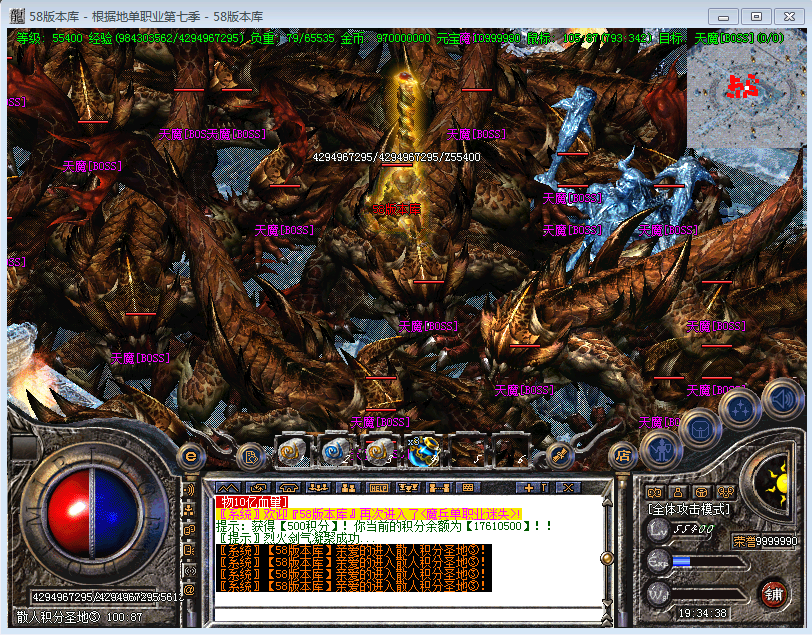Toggle the group hierarchy chat channel icon
This screenshot has height=635, width=812.
(190, 510)
